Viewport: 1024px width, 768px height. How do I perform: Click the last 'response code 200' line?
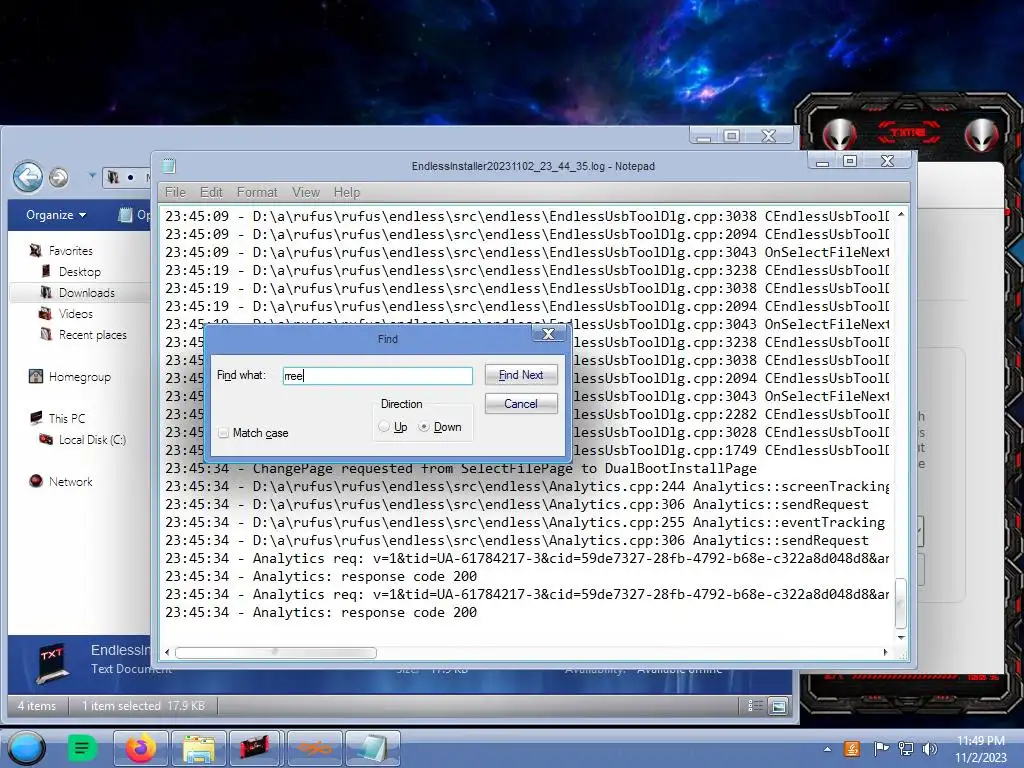tap(321, 613)
